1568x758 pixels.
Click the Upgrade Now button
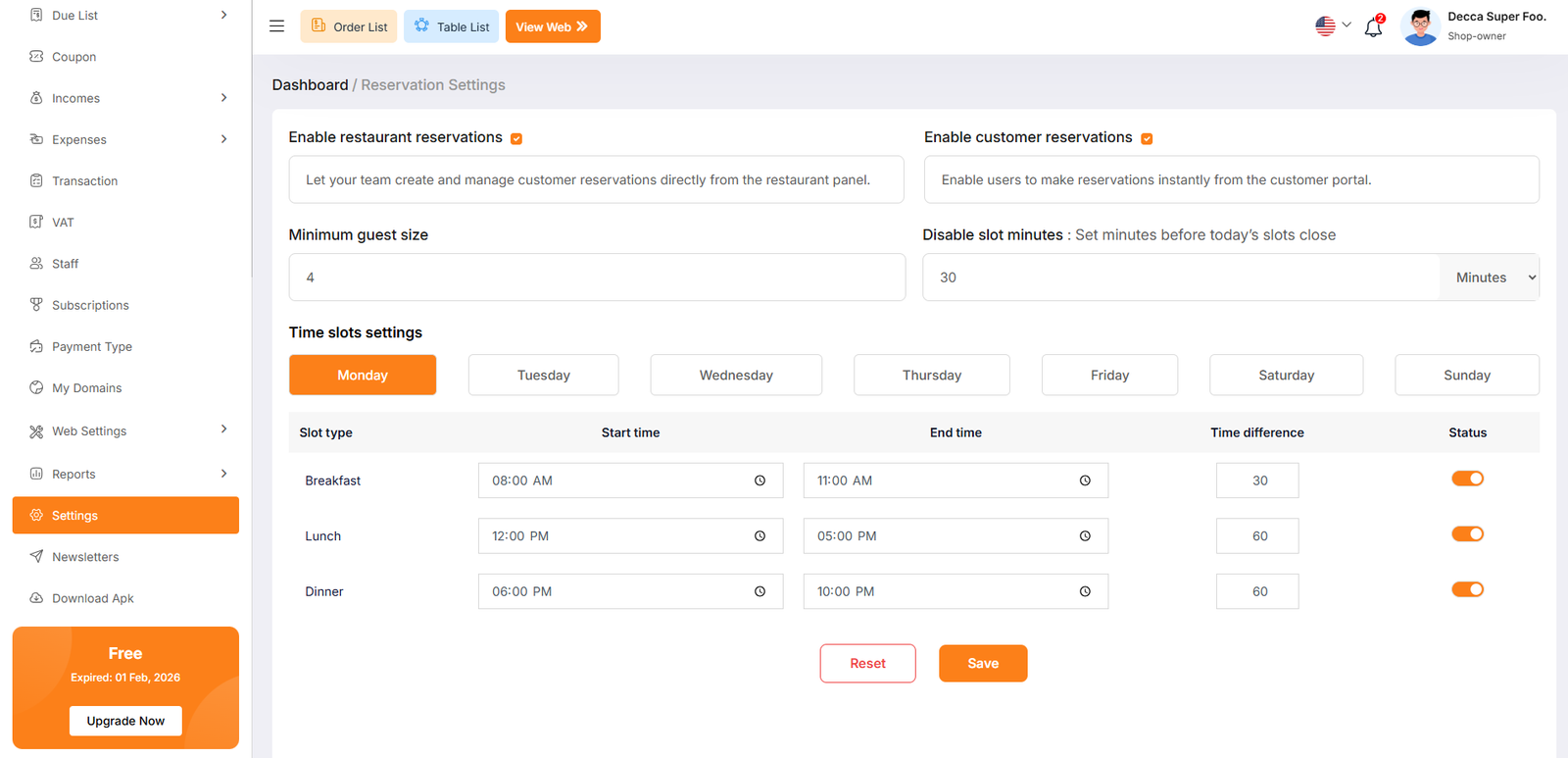(x=125, y=721)
